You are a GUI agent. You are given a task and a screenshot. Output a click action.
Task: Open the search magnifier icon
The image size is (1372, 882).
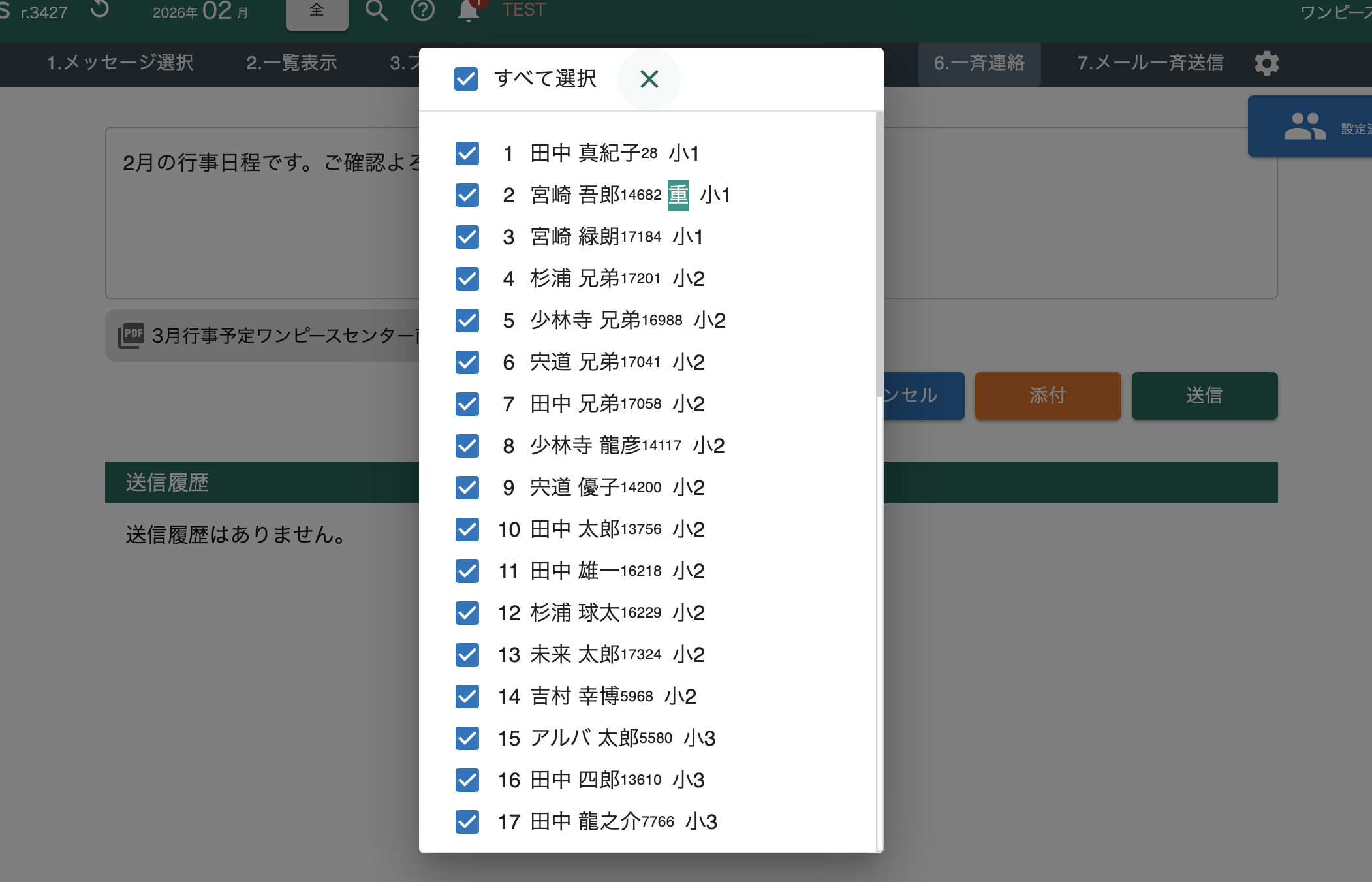tap(377, 10)
